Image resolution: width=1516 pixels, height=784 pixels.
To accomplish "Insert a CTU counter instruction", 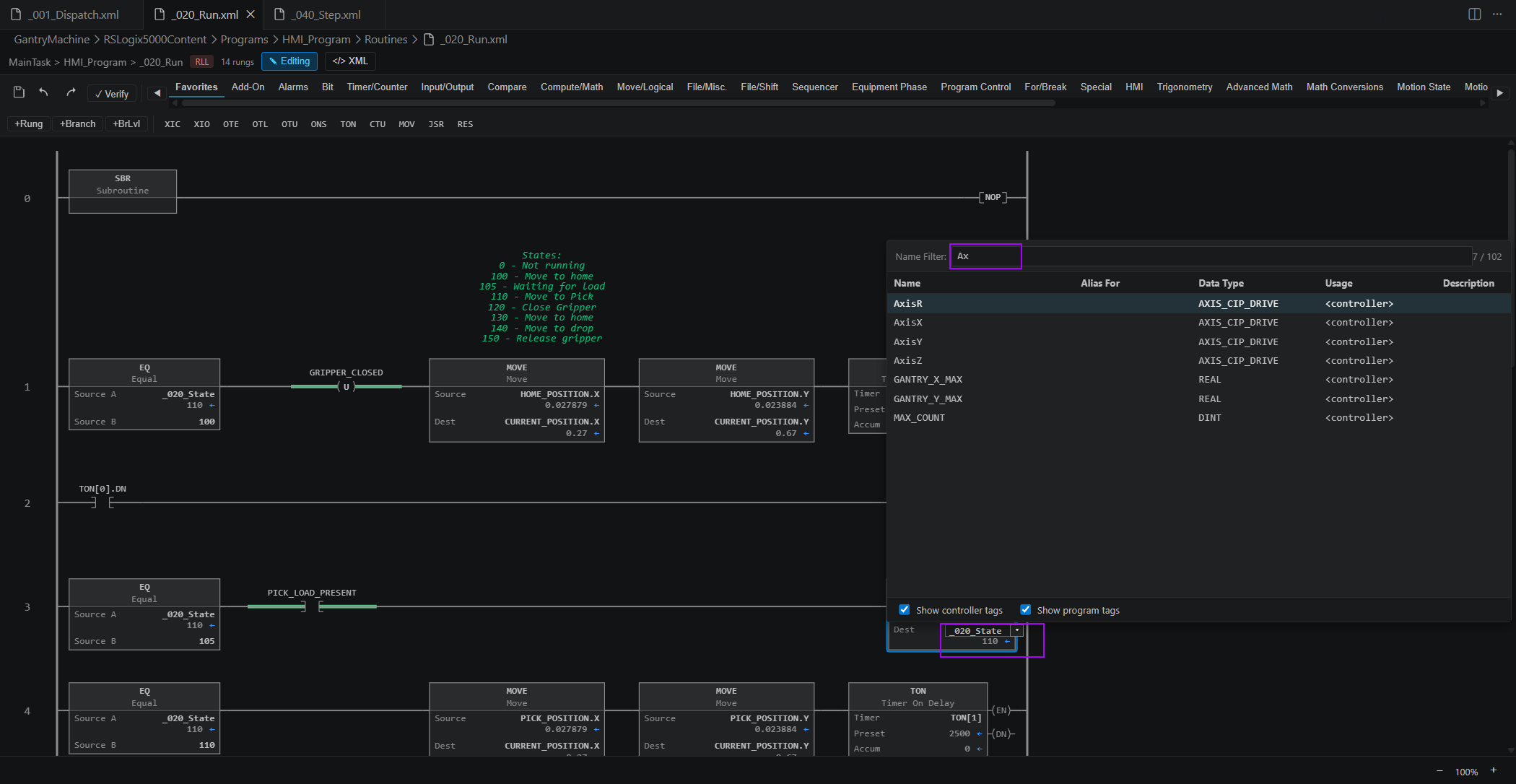I will [x=378, y=124].
